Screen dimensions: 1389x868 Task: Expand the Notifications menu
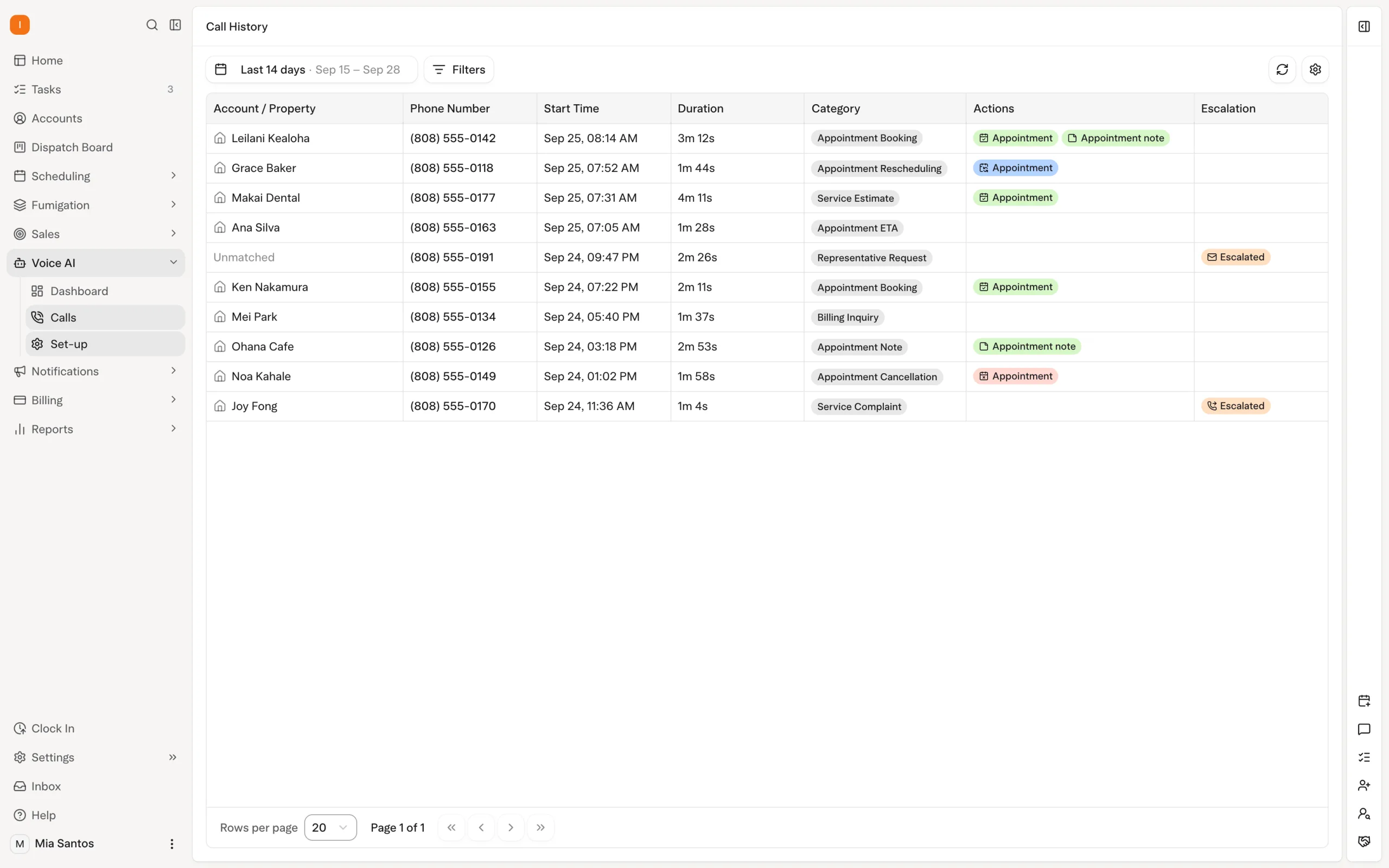click(x=95, y=371)
